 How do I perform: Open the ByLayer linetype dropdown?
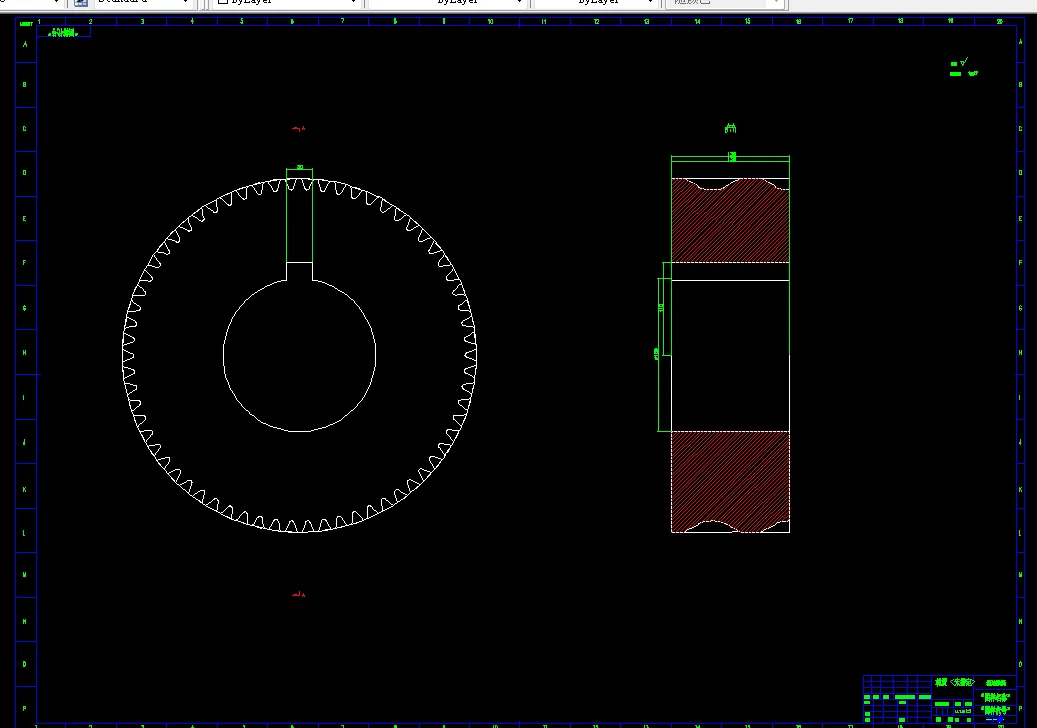[447, 2]
